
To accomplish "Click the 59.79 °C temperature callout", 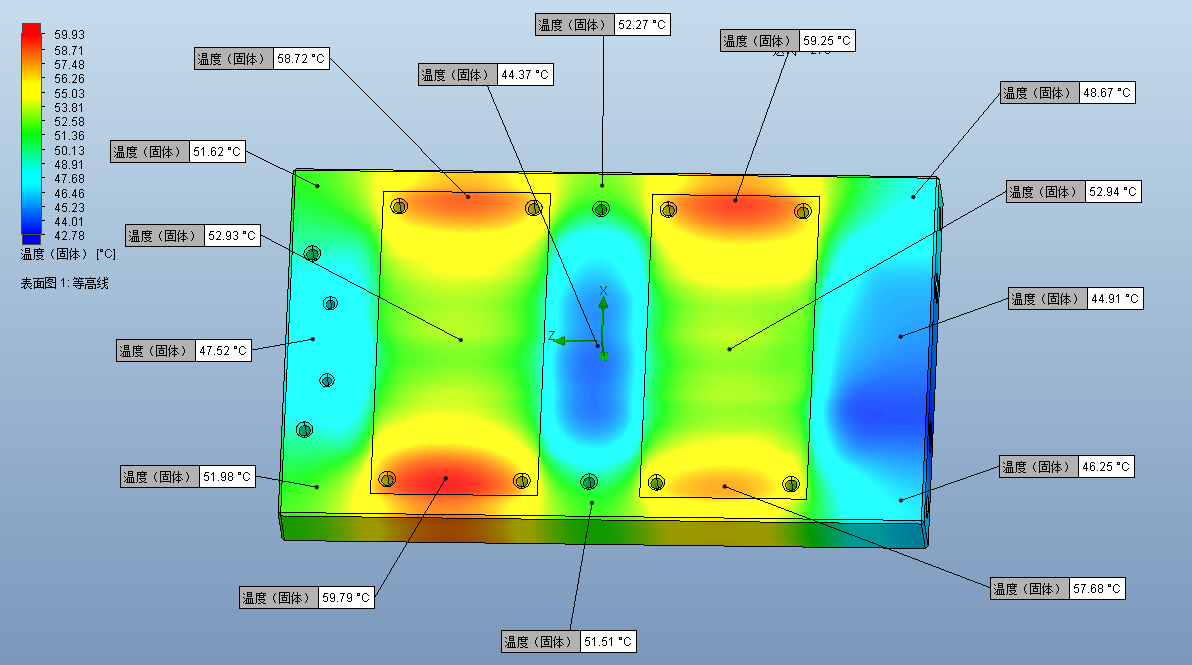I will (x=307, y=598).
